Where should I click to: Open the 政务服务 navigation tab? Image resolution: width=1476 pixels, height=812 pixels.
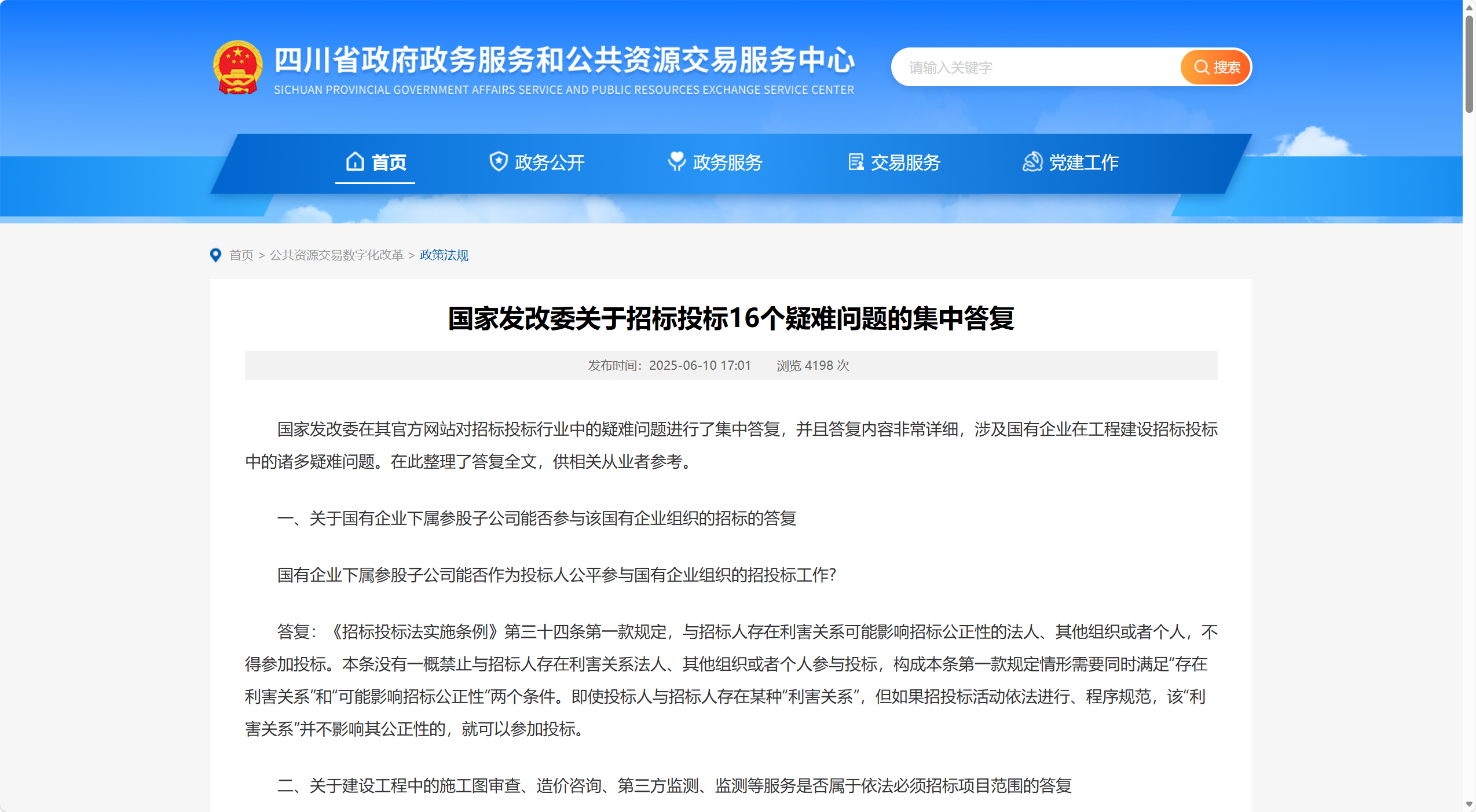[x=715, y=163]
